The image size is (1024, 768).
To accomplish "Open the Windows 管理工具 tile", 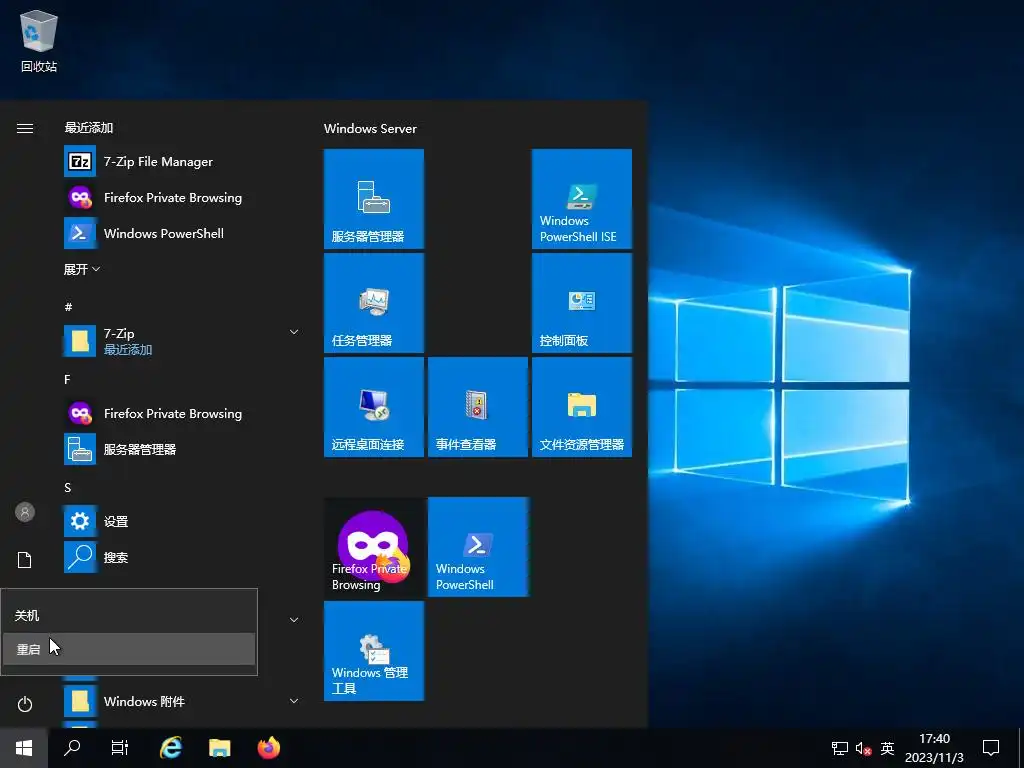I will pyautogui.click(x=374, y=651).
